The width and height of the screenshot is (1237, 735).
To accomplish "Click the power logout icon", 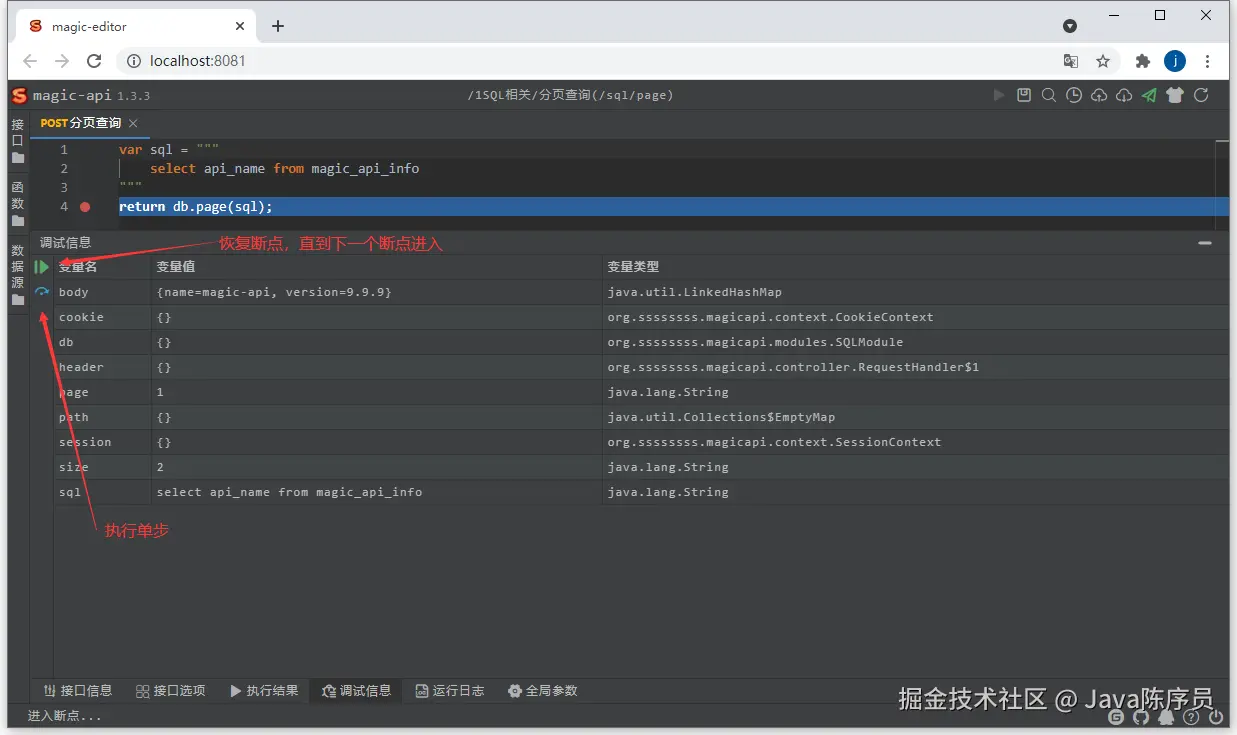I will coord(1216,717).
